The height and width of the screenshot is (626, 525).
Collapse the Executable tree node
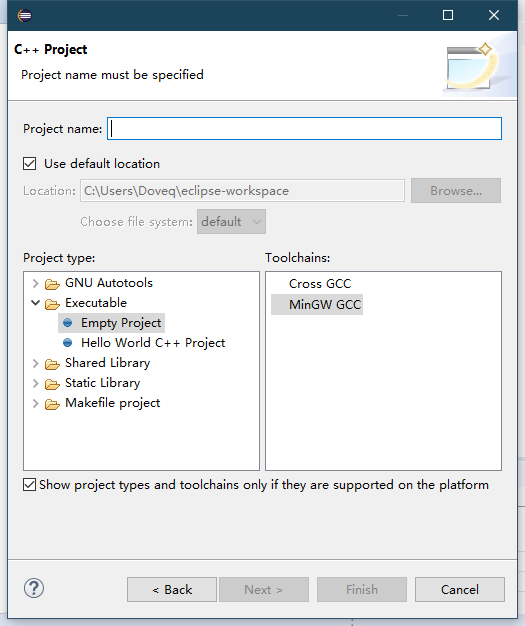pyautogui.click(x=36, y=303)
